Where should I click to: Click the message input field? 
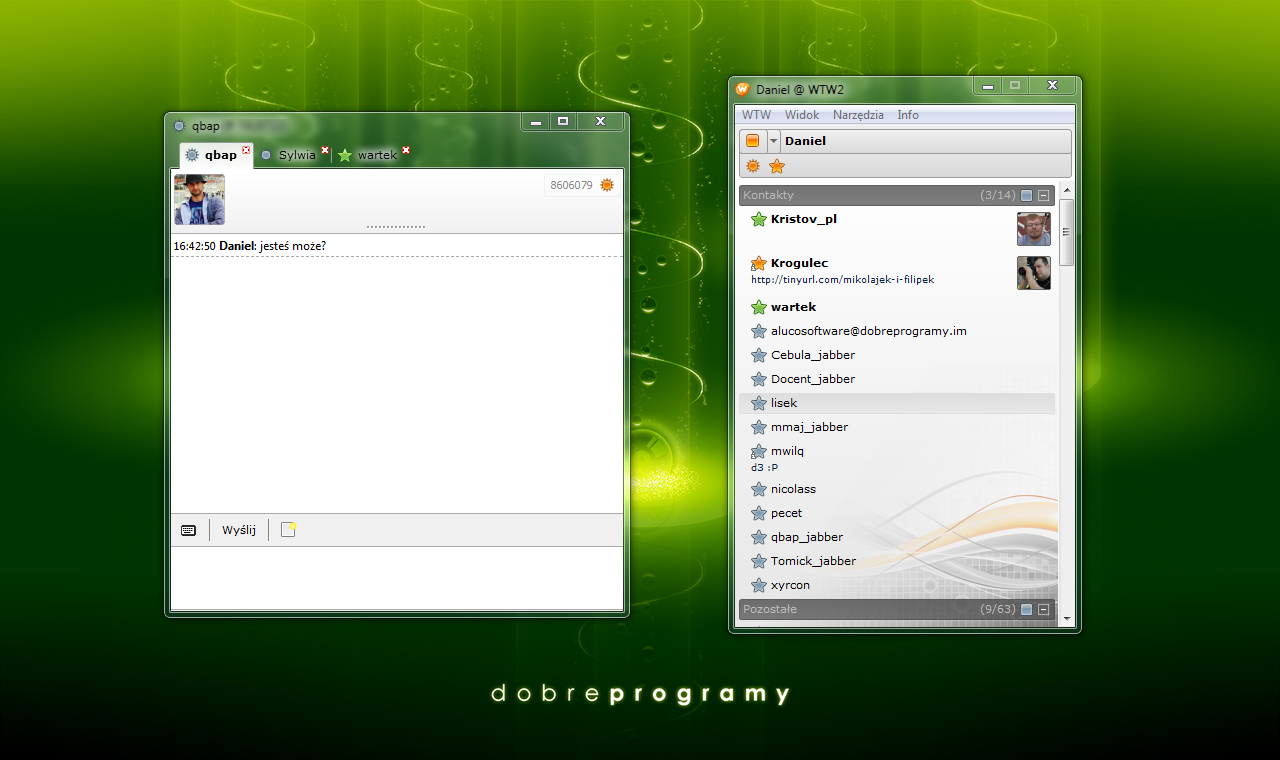(397, 578)
